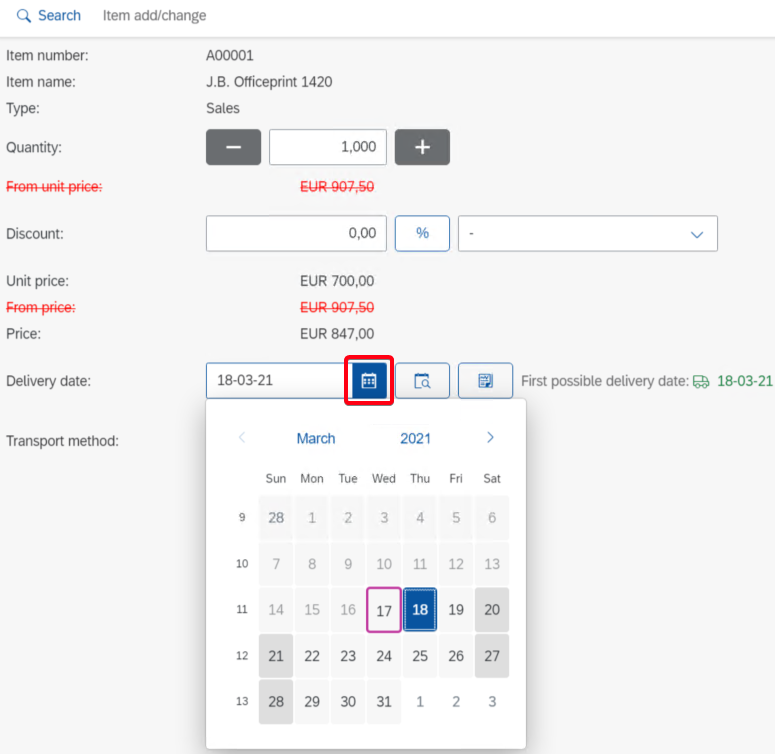This screenshot has height=754, width=775.
Task: Go to next month in calendar
Action: click(490, 438)
